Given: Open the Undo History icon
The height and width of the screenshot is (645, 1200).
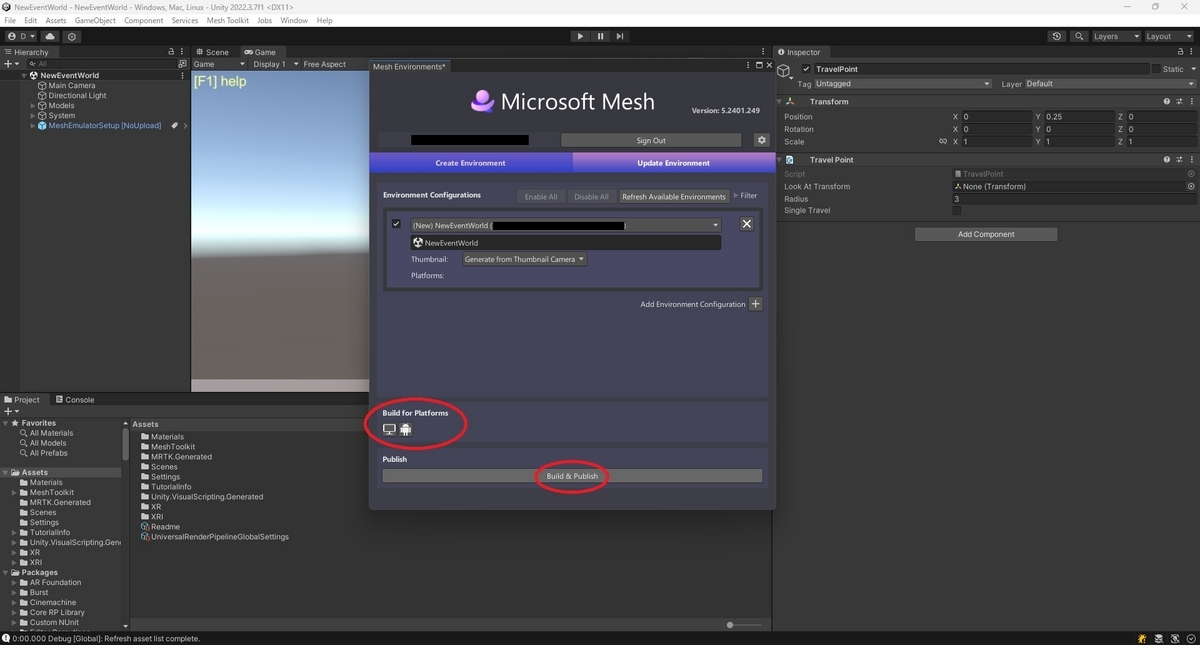Looking at the screenshot, I should click(x=1057, y=36).
